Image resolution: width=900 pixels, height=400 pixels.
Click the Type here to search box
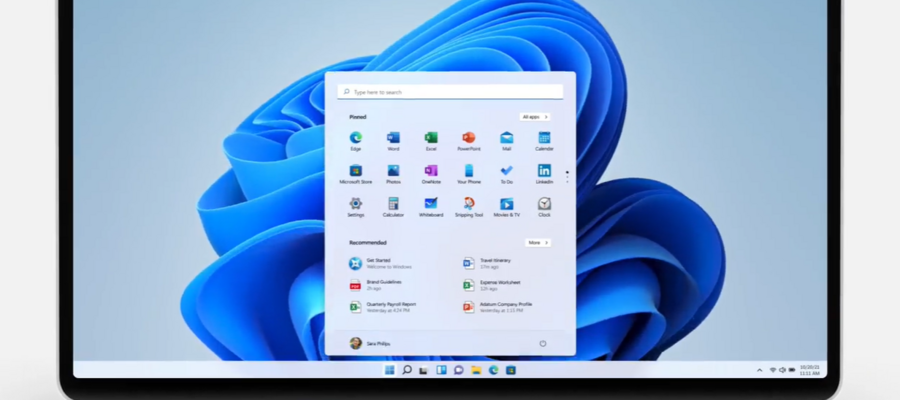[450, 92]
